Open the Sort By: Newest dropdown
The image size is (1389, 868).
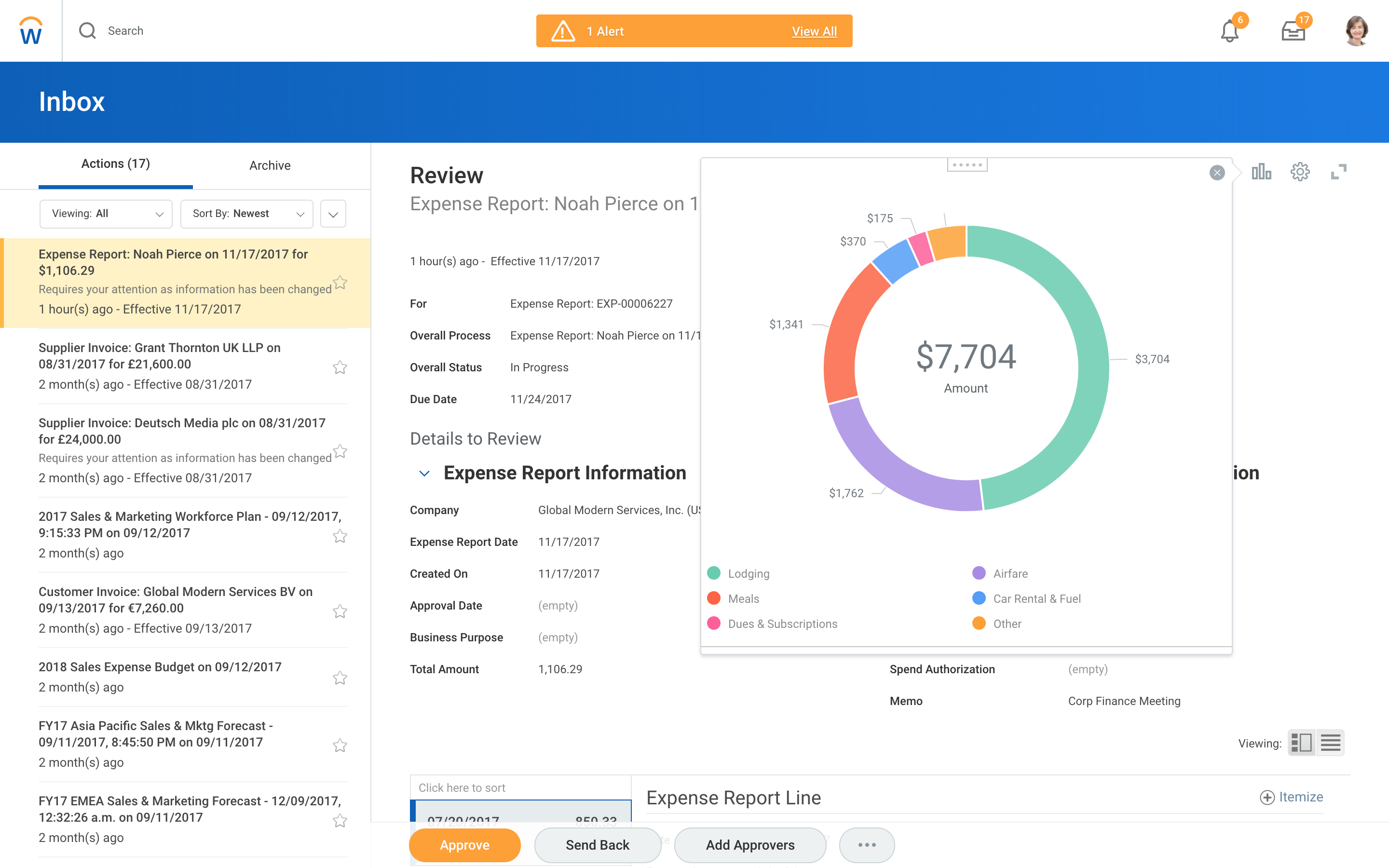(x=247, y=214)
